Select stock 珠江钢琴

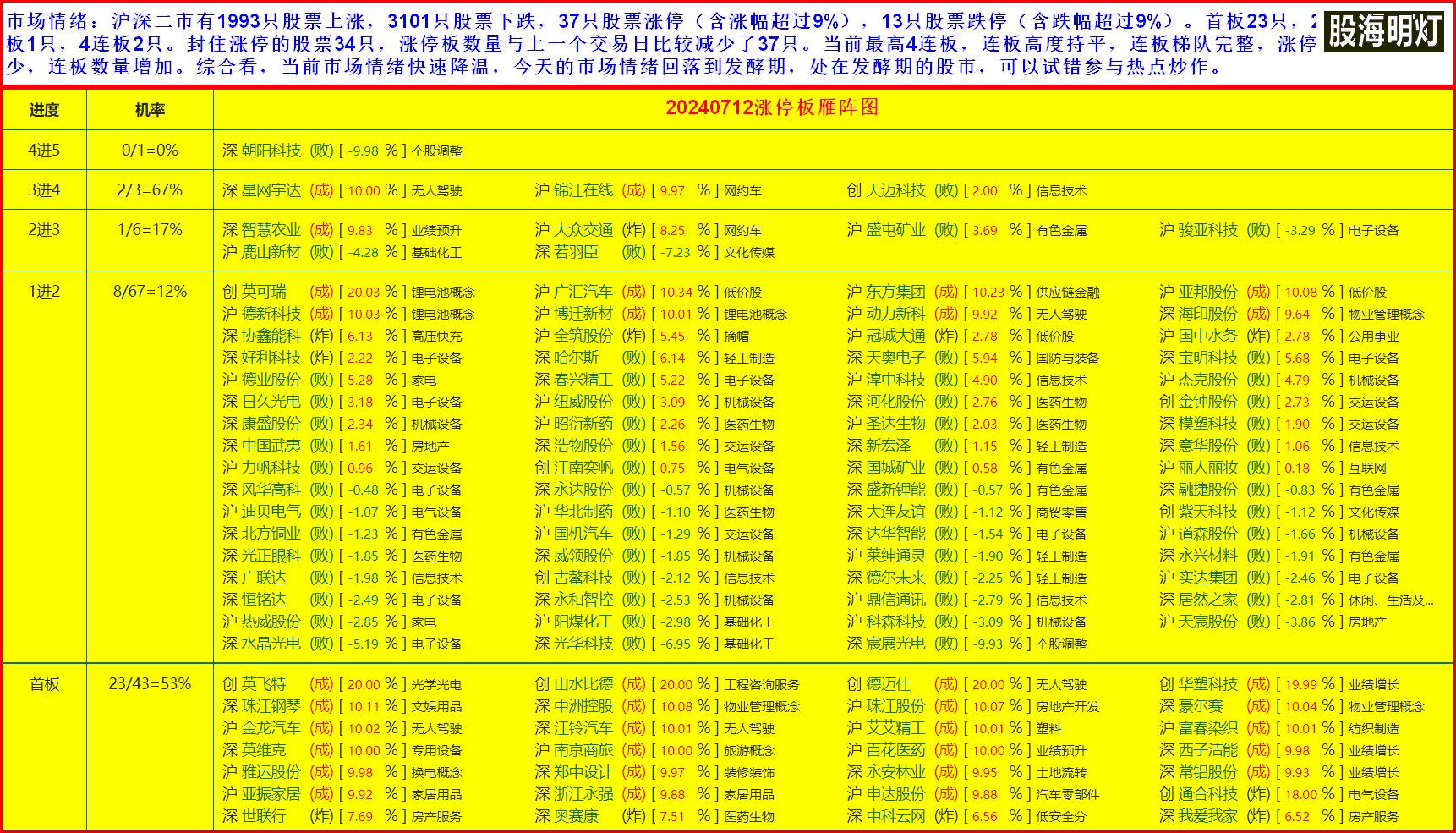[x=271, y=706]
